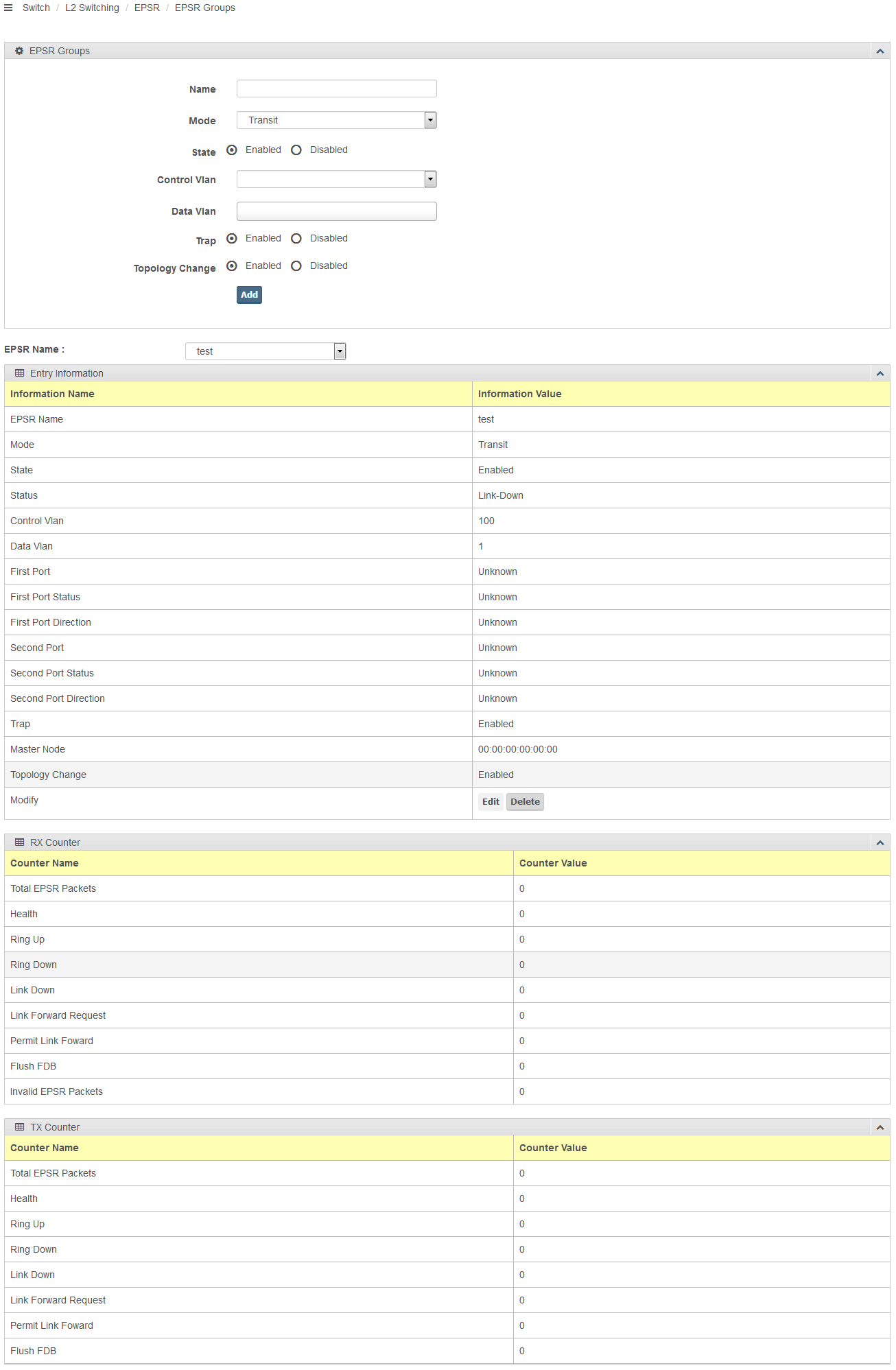Screen dimensions: 896x1370
Task: Click the EPSR Groups gear icon
Action: (x=19, y=51)
